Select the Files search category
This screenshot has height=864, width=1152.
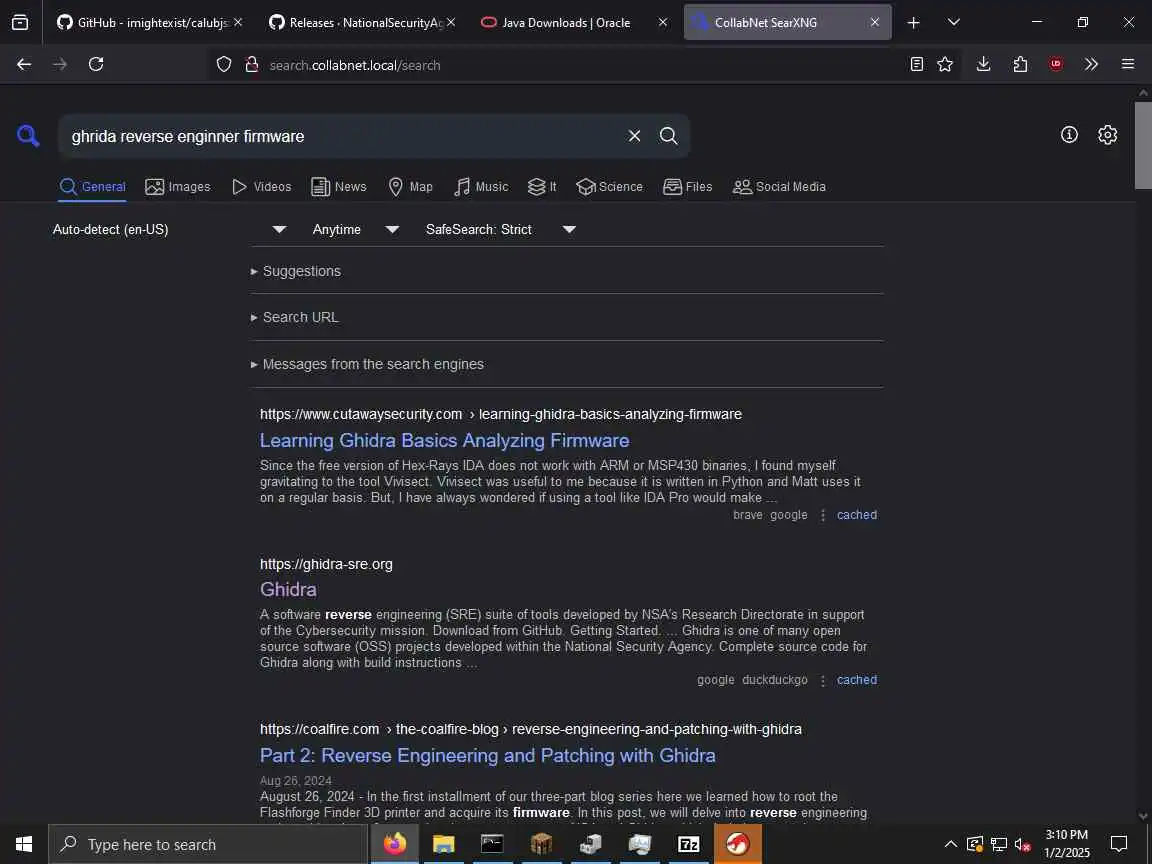(x=688, y=187)
